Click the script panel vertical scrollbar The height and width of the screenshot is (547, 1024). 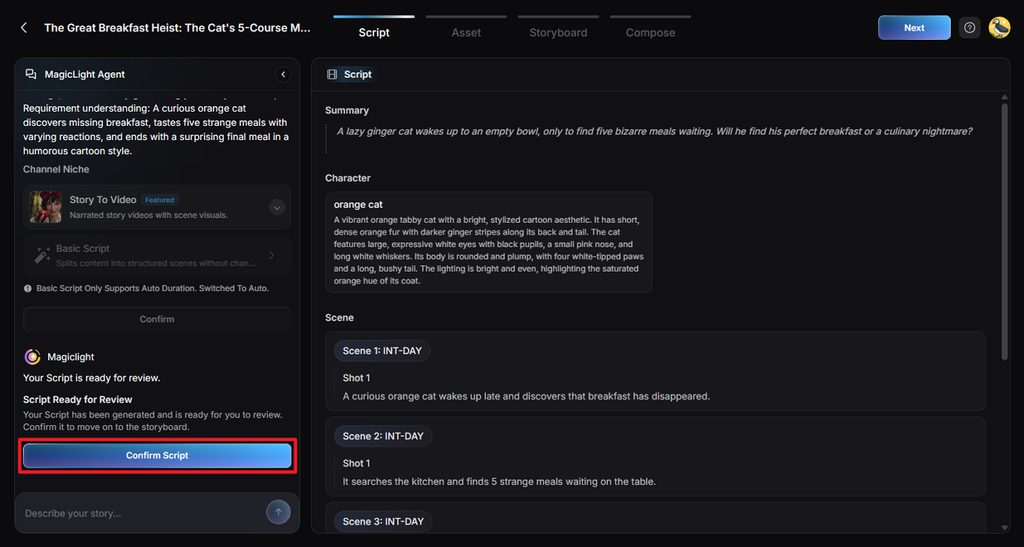click(1004, 231)
